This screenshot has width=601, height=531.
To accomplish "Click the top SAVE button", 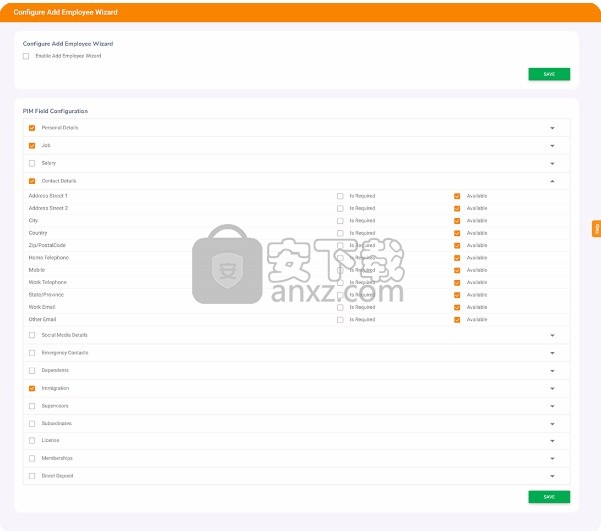I will [549, 74].
